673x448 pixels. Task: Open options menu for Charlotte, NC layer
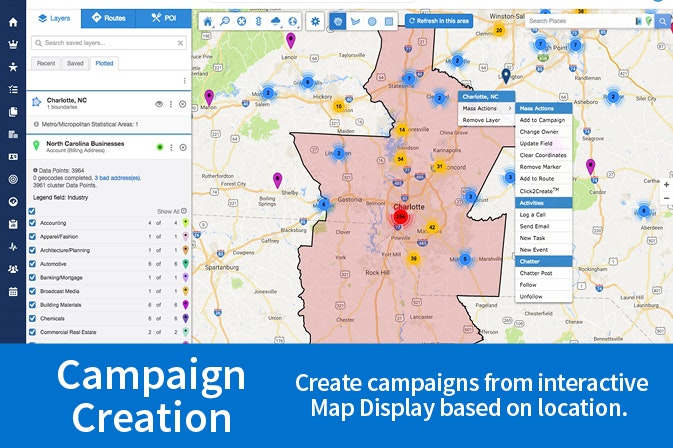(x=171, y=104)
